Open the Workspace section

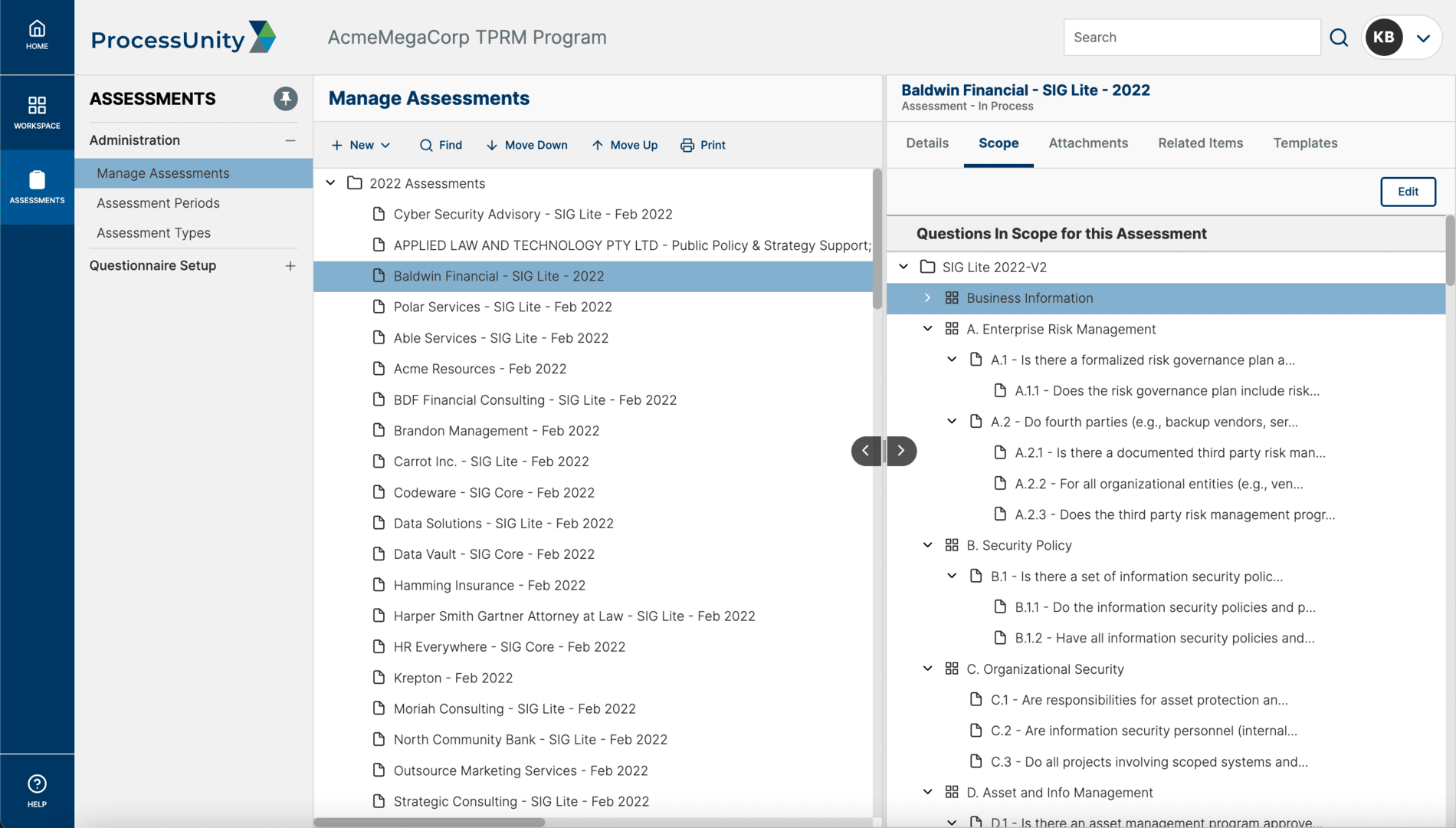(37, 112)
